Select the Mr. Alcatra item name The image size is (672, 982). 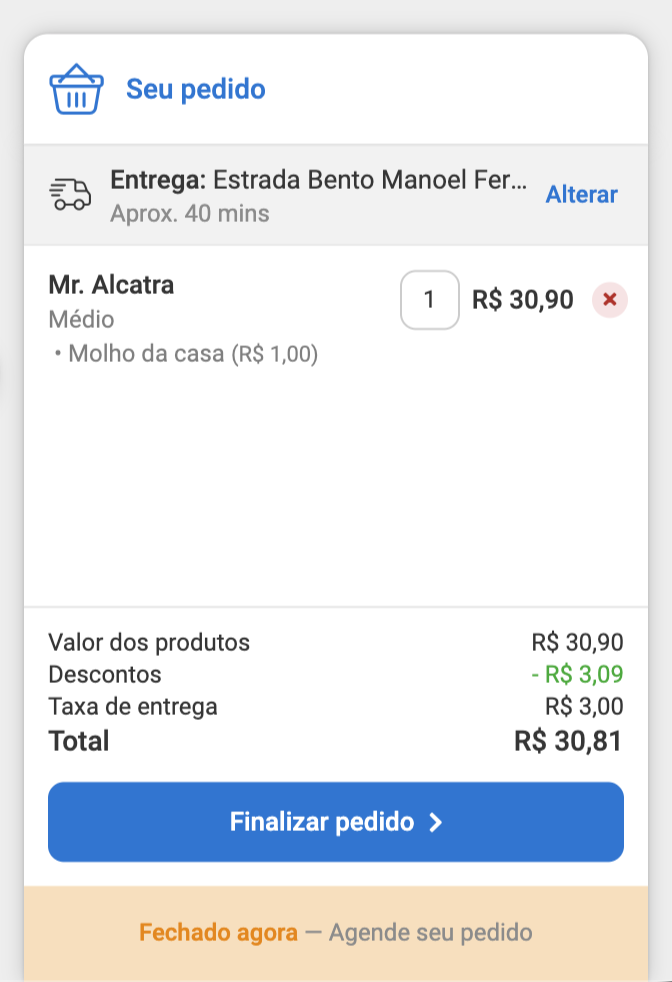click(111, 284)
